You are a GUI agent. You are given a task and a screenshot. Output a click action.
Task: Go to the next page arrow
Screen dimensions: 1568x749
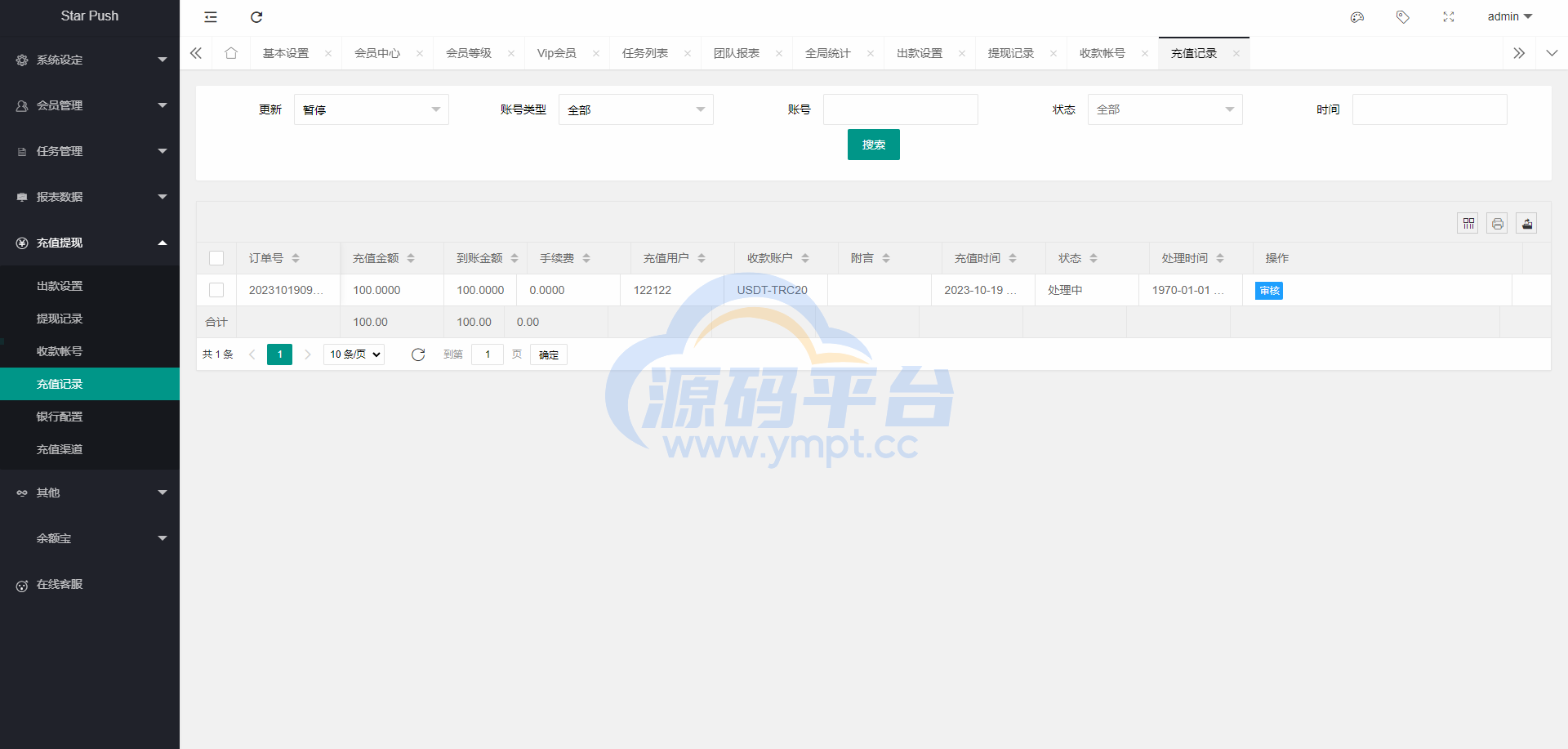pyautogui.click(x=308, y=354)
